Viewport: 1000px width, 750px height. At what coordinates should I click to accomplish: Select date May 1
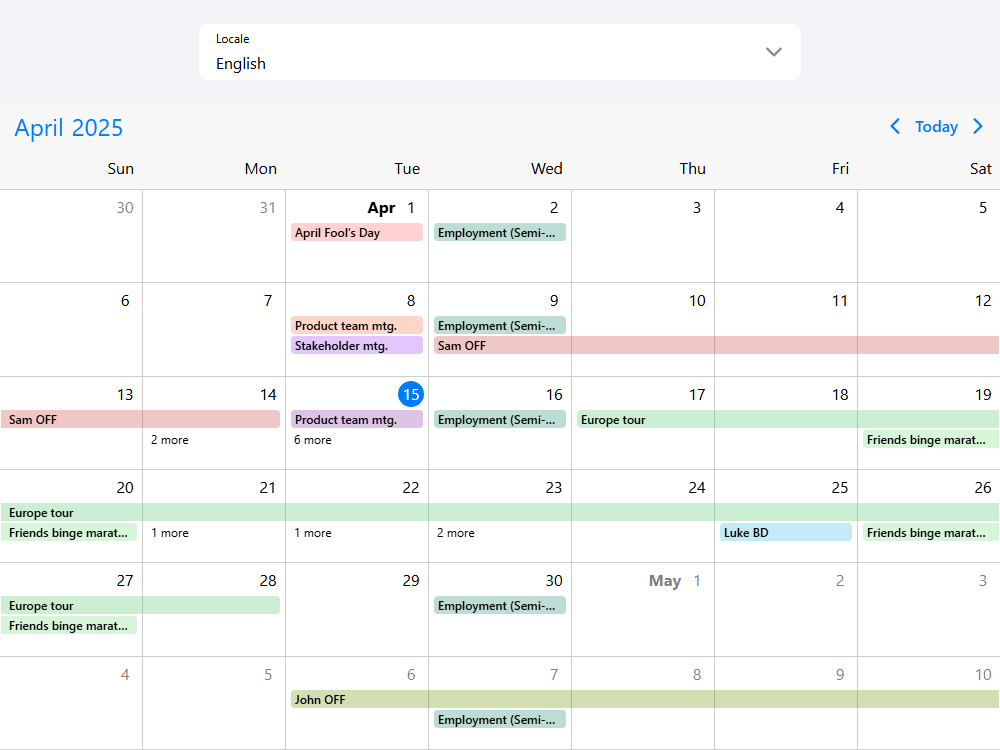click(696, 582)
